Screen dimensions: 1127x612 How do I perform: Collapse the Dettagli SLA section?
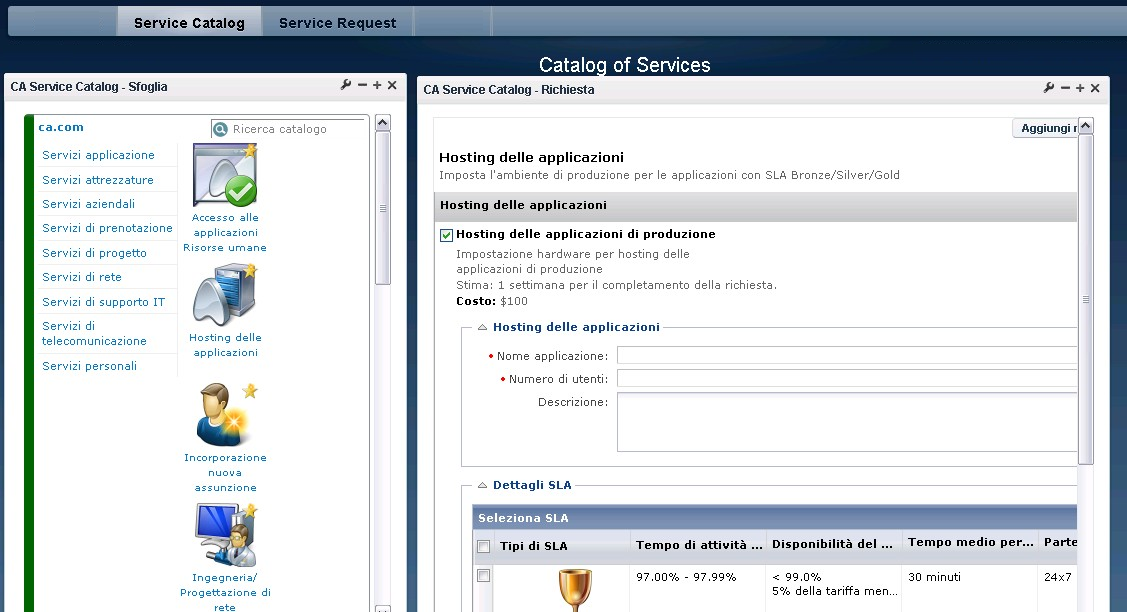pyautogui.click(x=482, y=485)
